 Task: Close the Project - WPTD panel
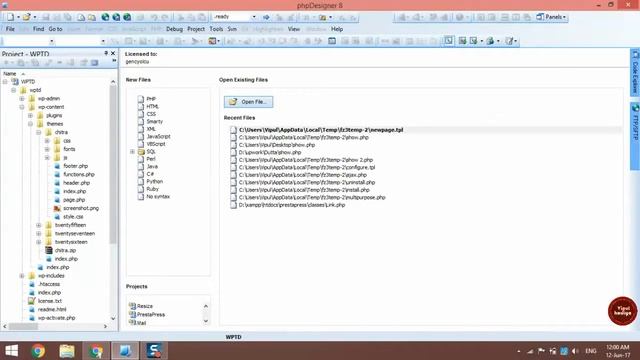113,53
